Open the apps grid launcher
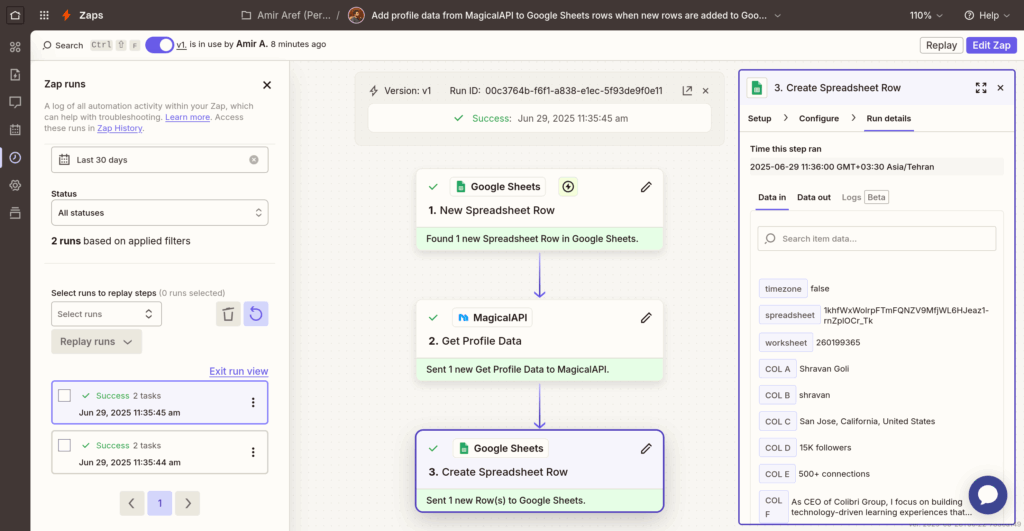 pos(44,15)
